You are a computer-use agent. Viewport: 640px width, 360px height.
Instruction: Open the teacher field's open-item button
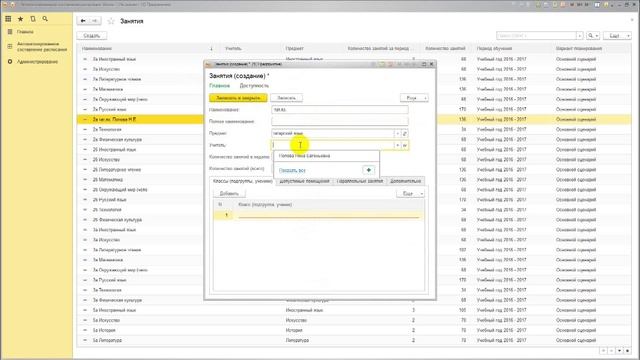click(x=405, y=145)
